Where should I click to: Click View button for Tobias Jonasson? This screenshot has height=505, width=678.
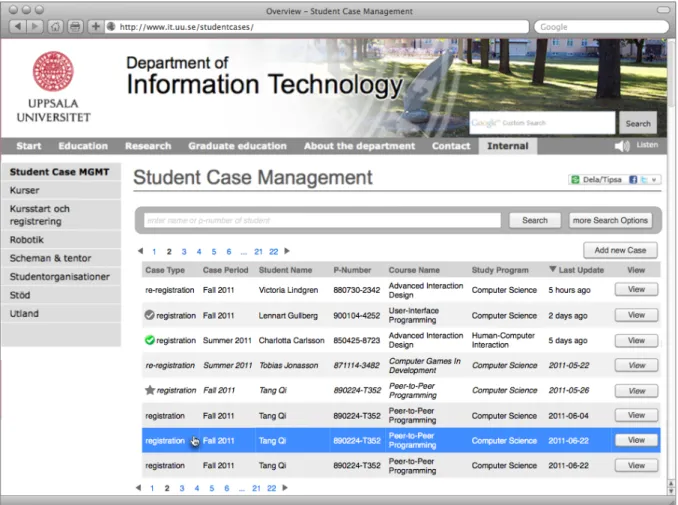click(636, 365)
